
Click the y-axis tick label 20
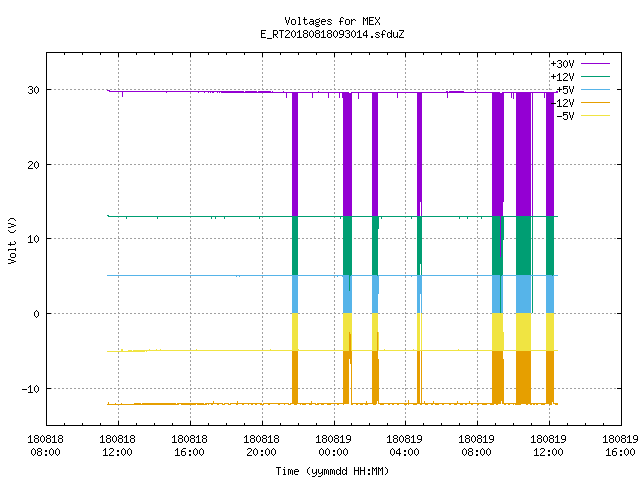point(33,165)
